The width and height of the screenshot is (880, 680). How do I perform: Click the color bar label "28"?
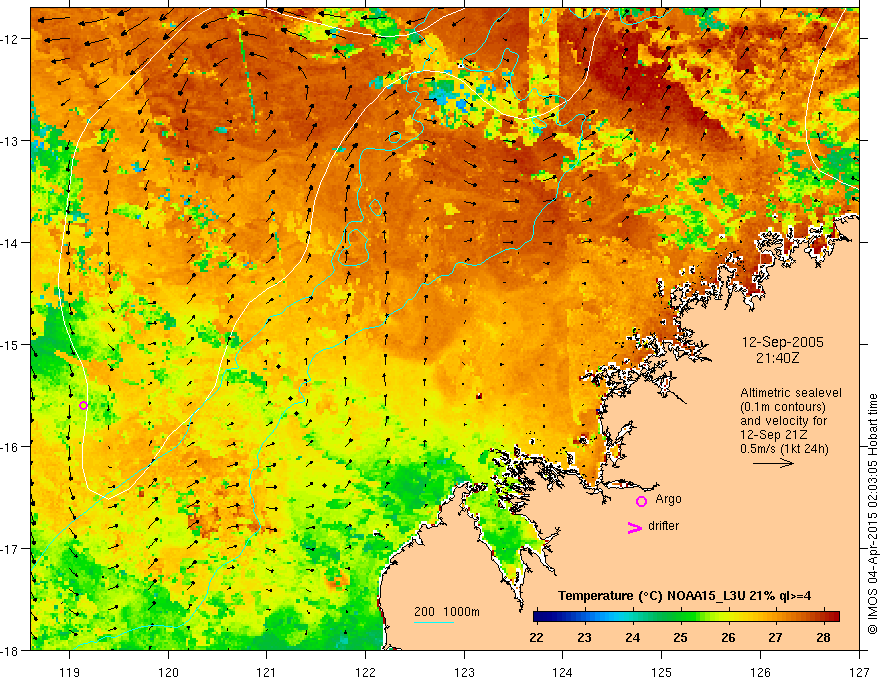pyautogui.click(x=823, y=638)
